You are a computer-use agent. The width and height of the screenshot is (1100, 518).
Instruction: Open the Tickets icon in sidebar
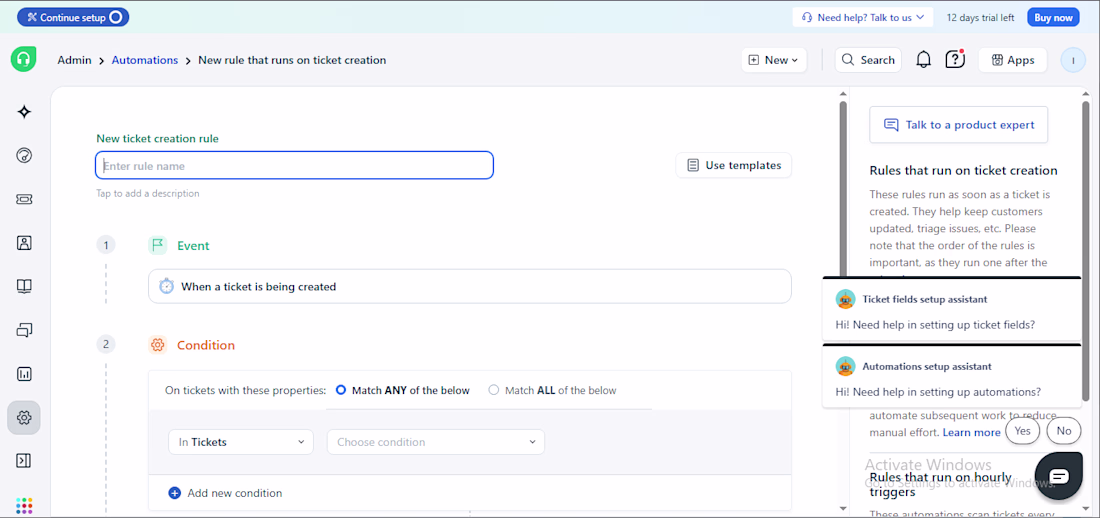tap(24, 199)
